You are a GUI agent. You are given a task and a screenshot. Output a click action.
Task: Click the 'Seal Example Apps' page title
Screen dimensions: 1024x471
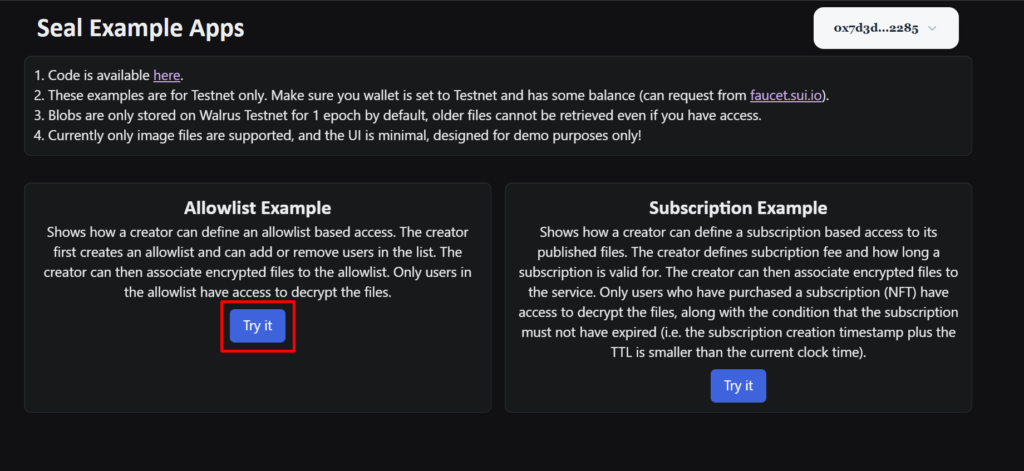tap(140, 28)
